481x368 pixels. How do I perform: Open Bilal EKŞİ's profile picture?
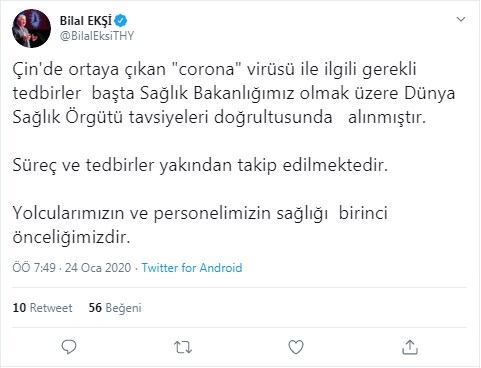pos(32,28)
